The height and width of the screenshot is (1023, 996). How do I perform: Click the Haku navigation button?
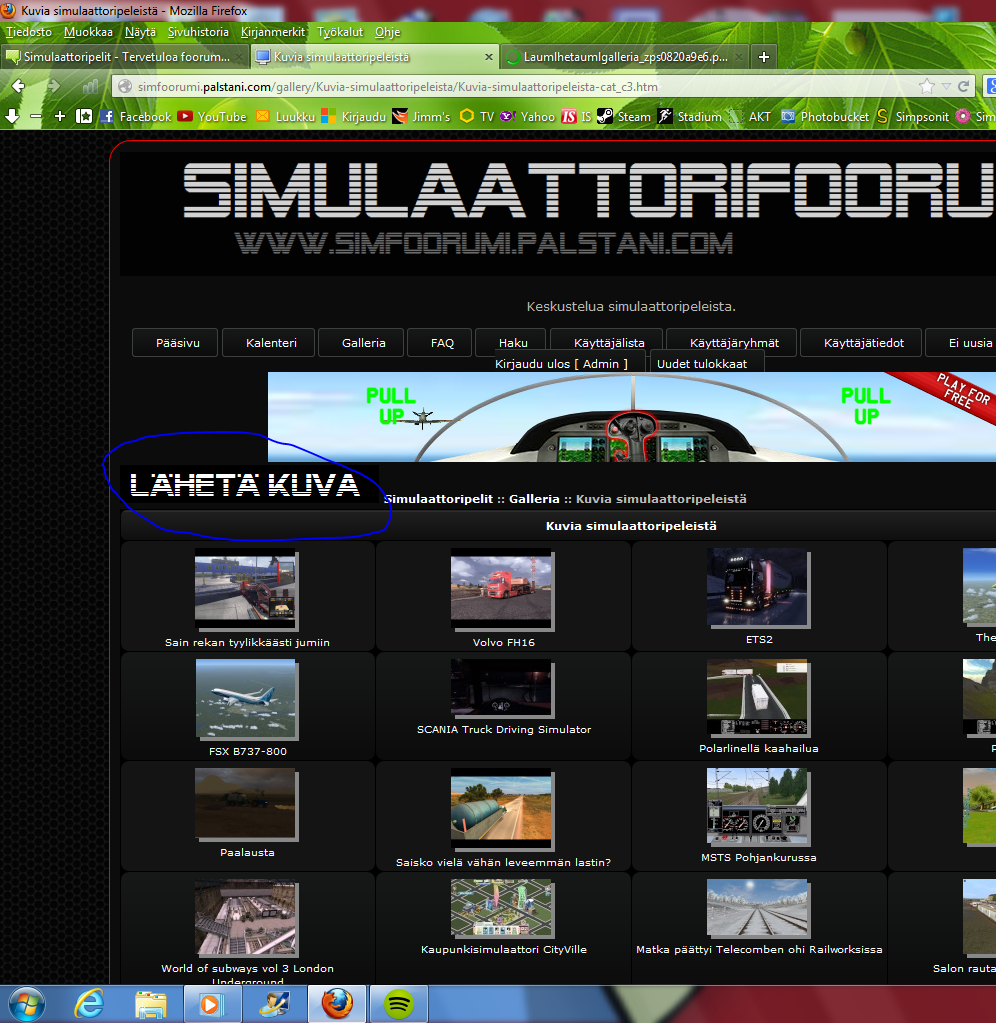click(513, 343)
